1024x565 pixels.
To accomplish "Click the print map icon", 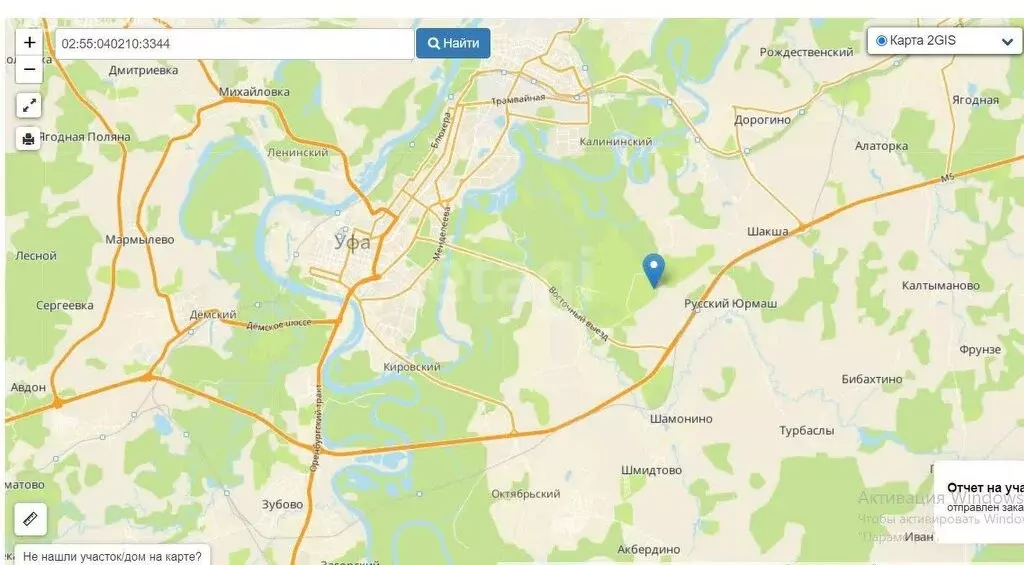I will coord(29,138).
